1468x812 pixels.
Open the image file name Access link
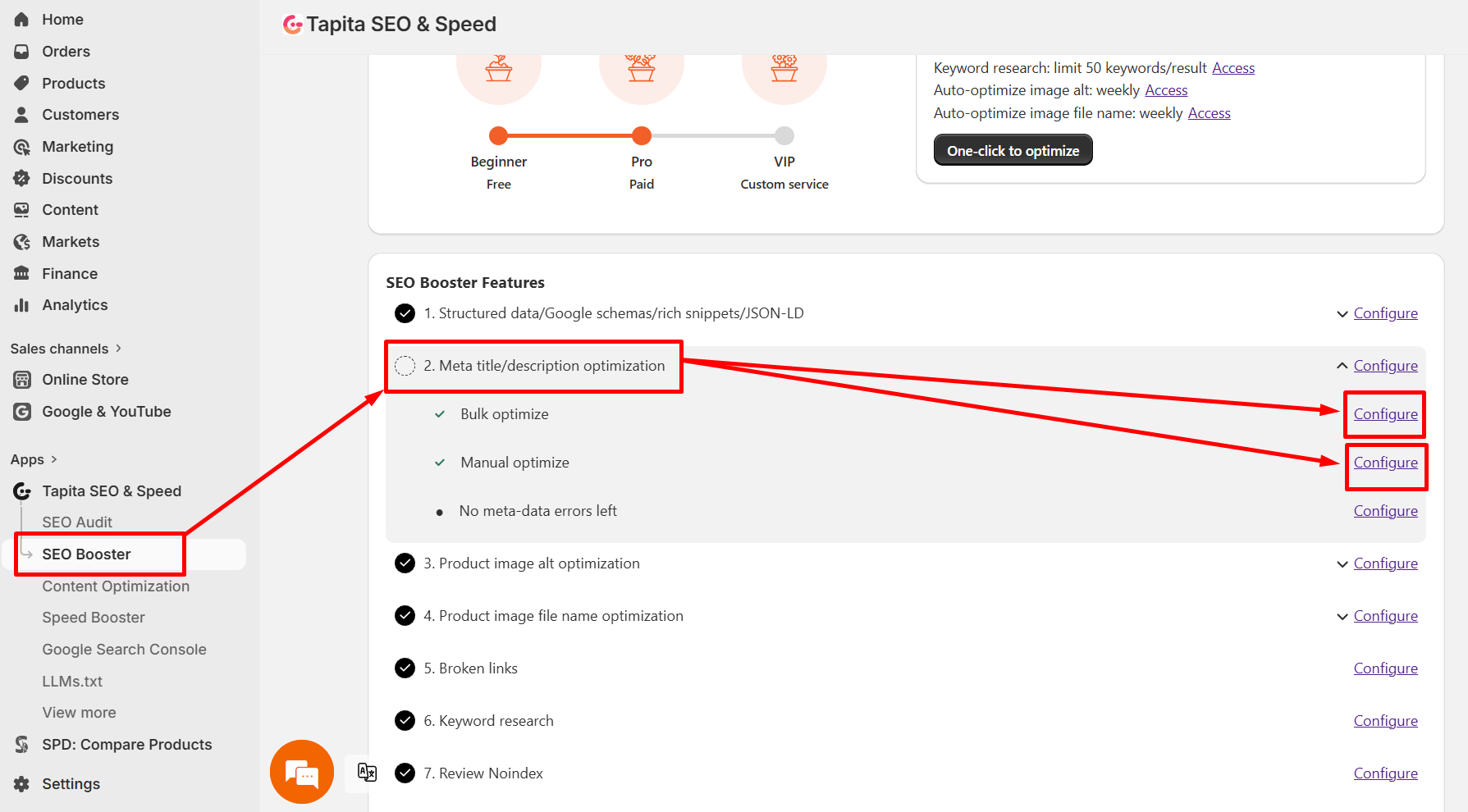(x=1210, y=113)
